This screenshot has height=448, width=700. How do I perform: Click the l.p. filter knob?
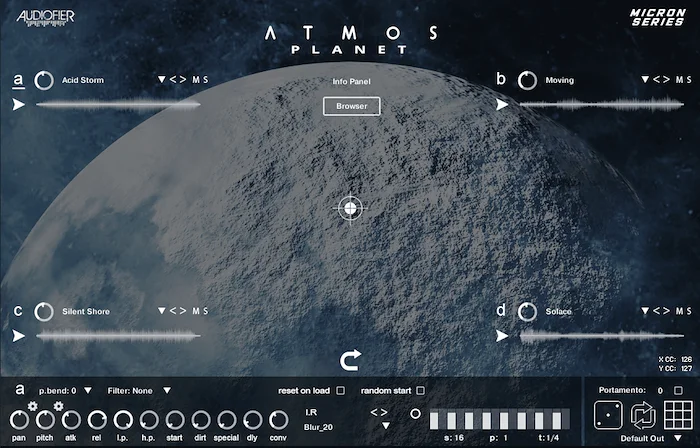[x=123, y=420]
